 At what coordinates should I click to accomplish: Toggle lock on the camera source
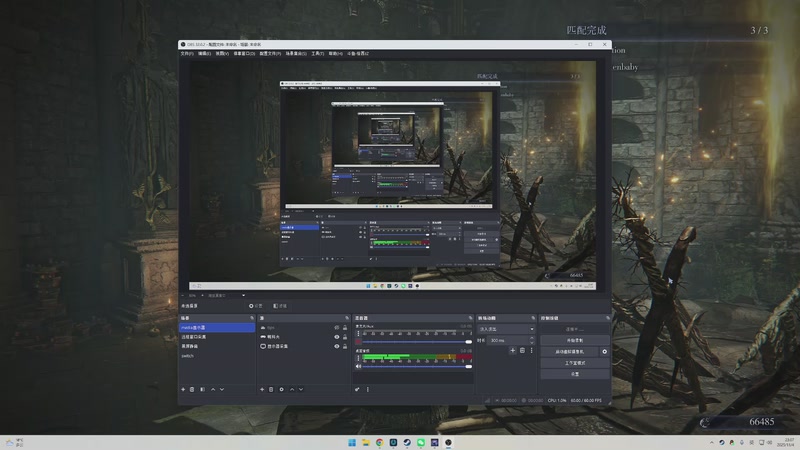coord(344,337)
